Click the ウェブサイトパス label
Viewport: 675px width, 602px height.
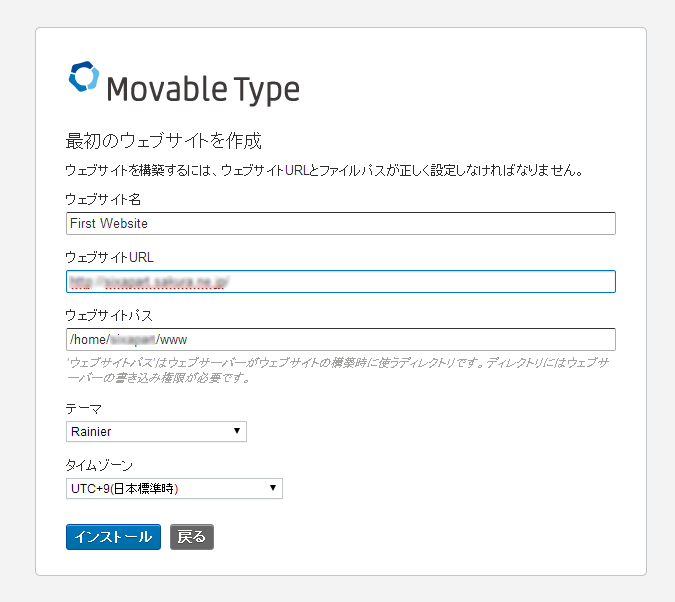(x=109, y=315)
